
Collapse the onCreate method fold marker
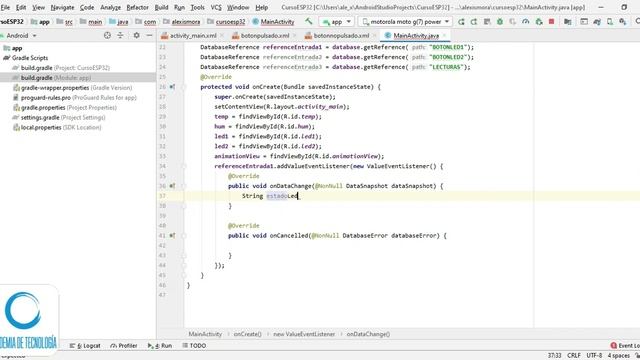click(x=184, y=87)
